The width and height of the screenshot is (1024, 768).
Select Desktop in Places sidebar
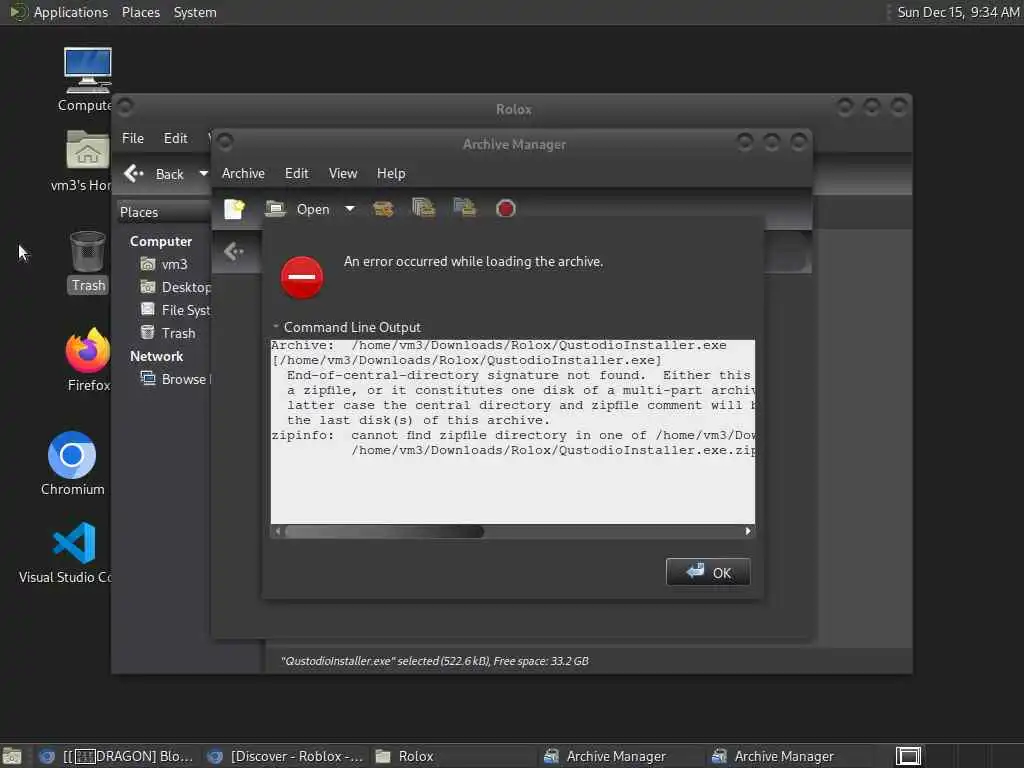point(175,287)
